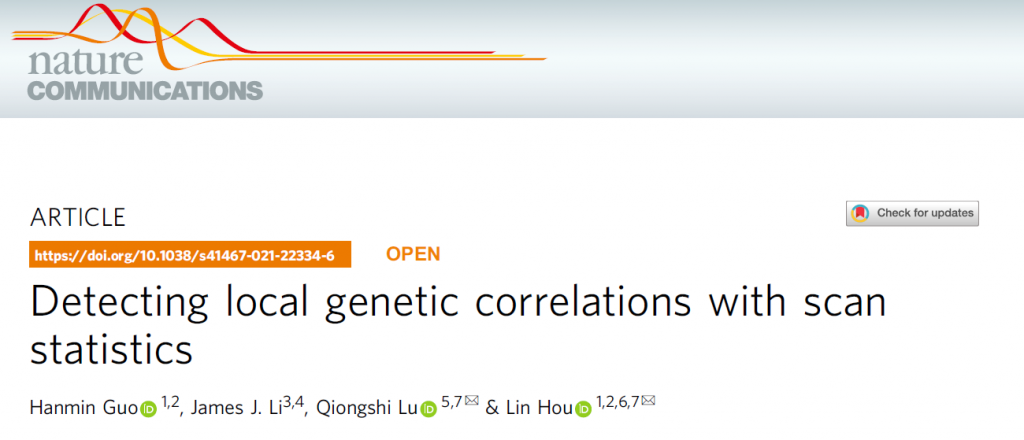Image resolution: width=1024 pixels, height=440 pixels.
Task: Click the email envelope icon after Lin Hou
Action: (648, 402)
